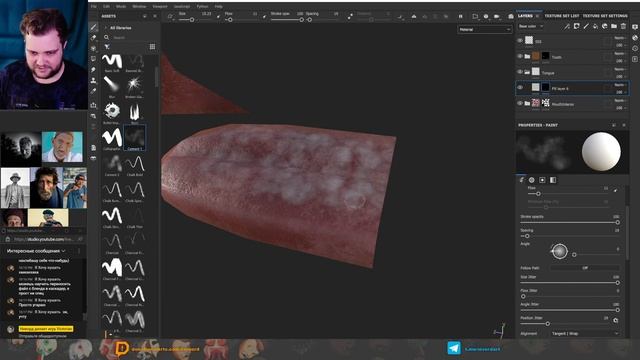Open the Edit menu
640x360 pixels.
click(x=107, y=7)
